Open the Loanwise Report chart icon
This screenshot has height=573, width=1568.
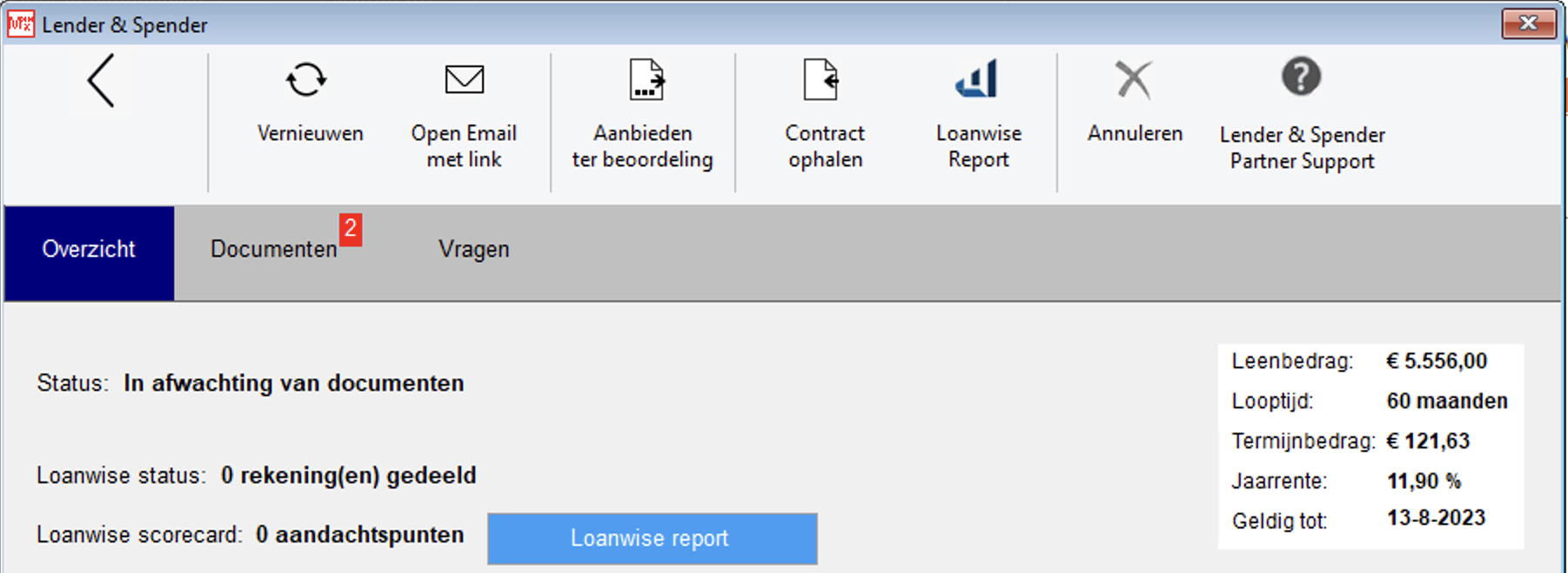[977, 80]
